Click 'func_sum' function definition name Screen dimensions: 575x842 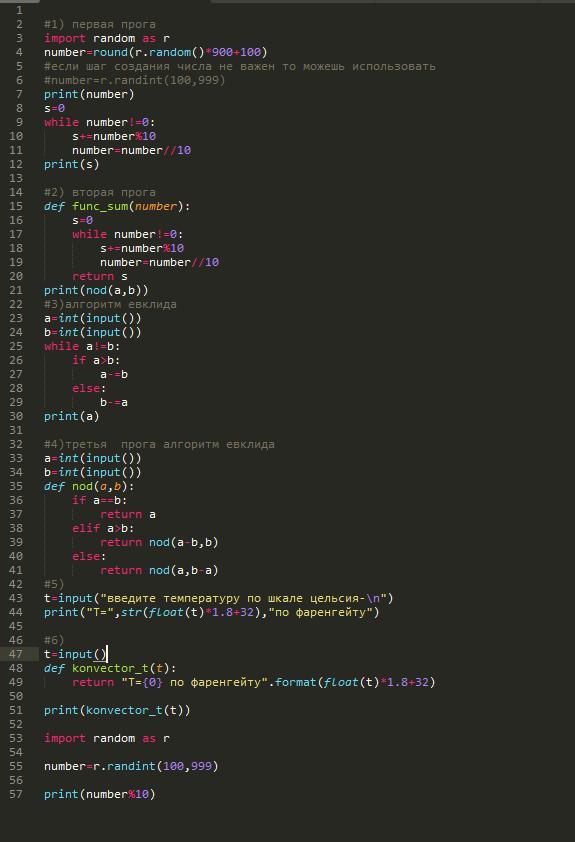coord(100,206)
